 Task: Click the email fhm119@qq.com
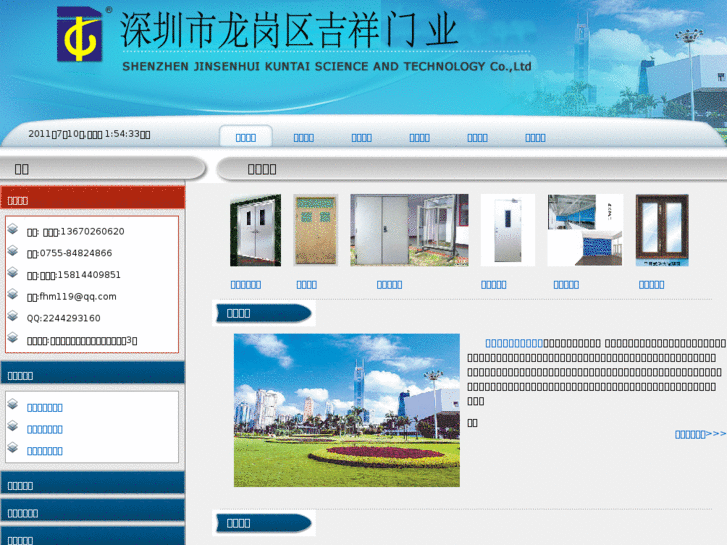click(77, 296)
